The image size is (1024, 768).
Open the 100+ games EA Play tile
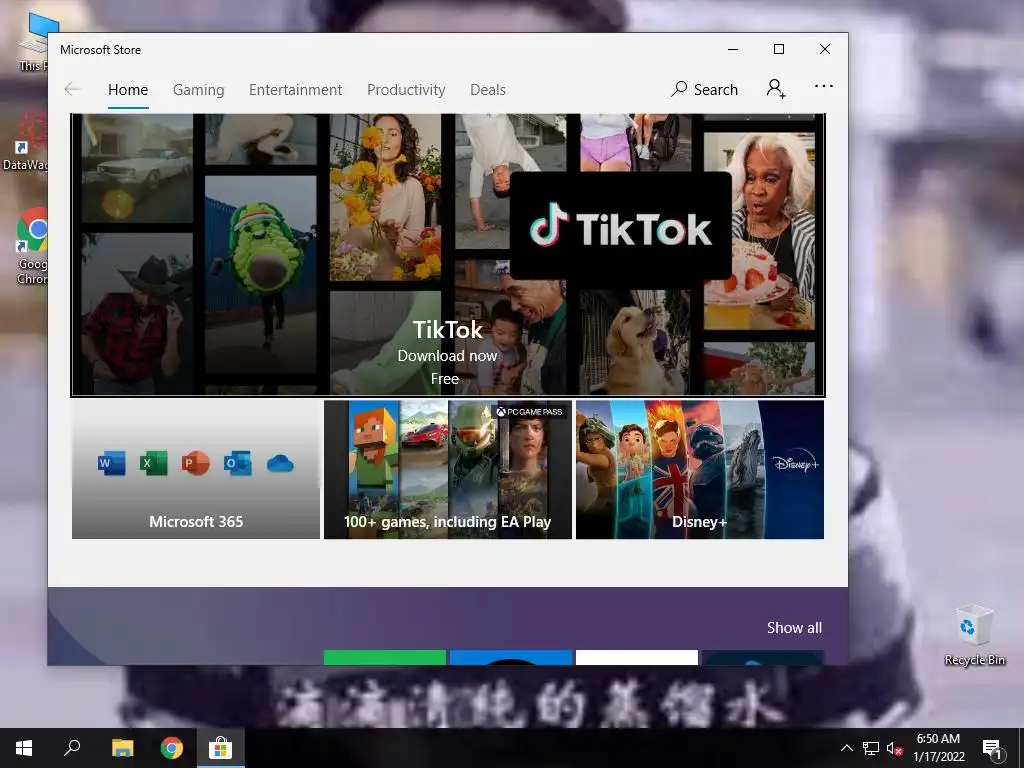[x=448, y=470]
